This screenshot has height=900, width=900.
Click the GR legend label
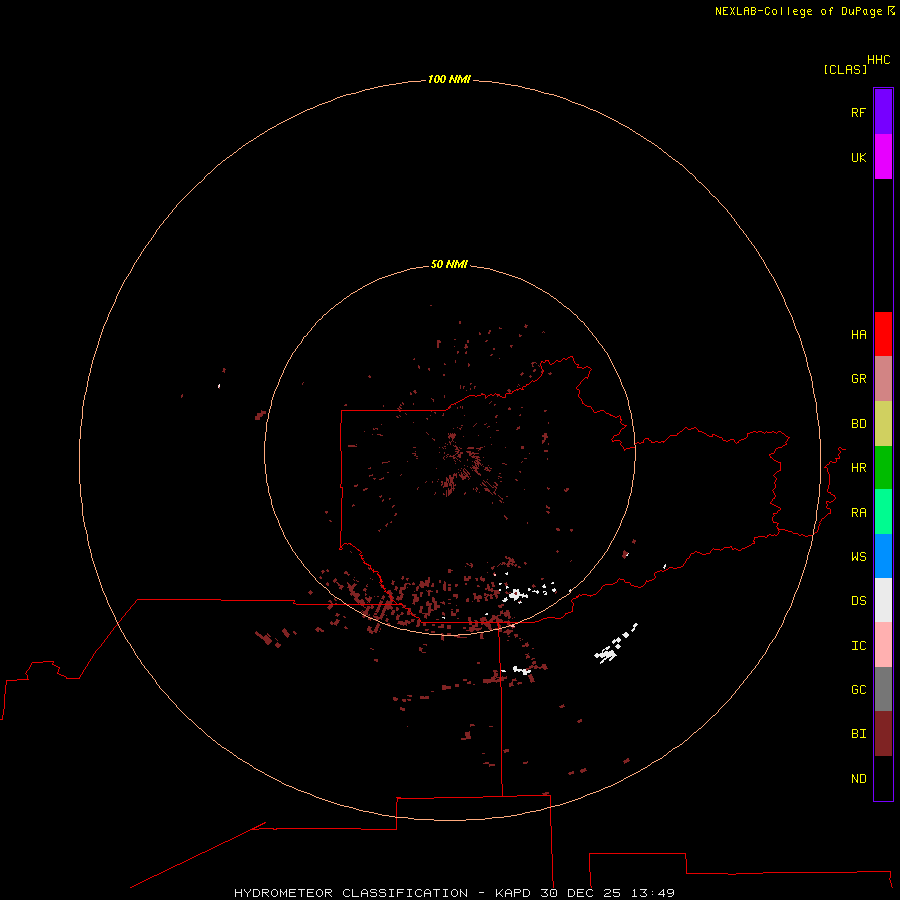click(x=859, y=379)
